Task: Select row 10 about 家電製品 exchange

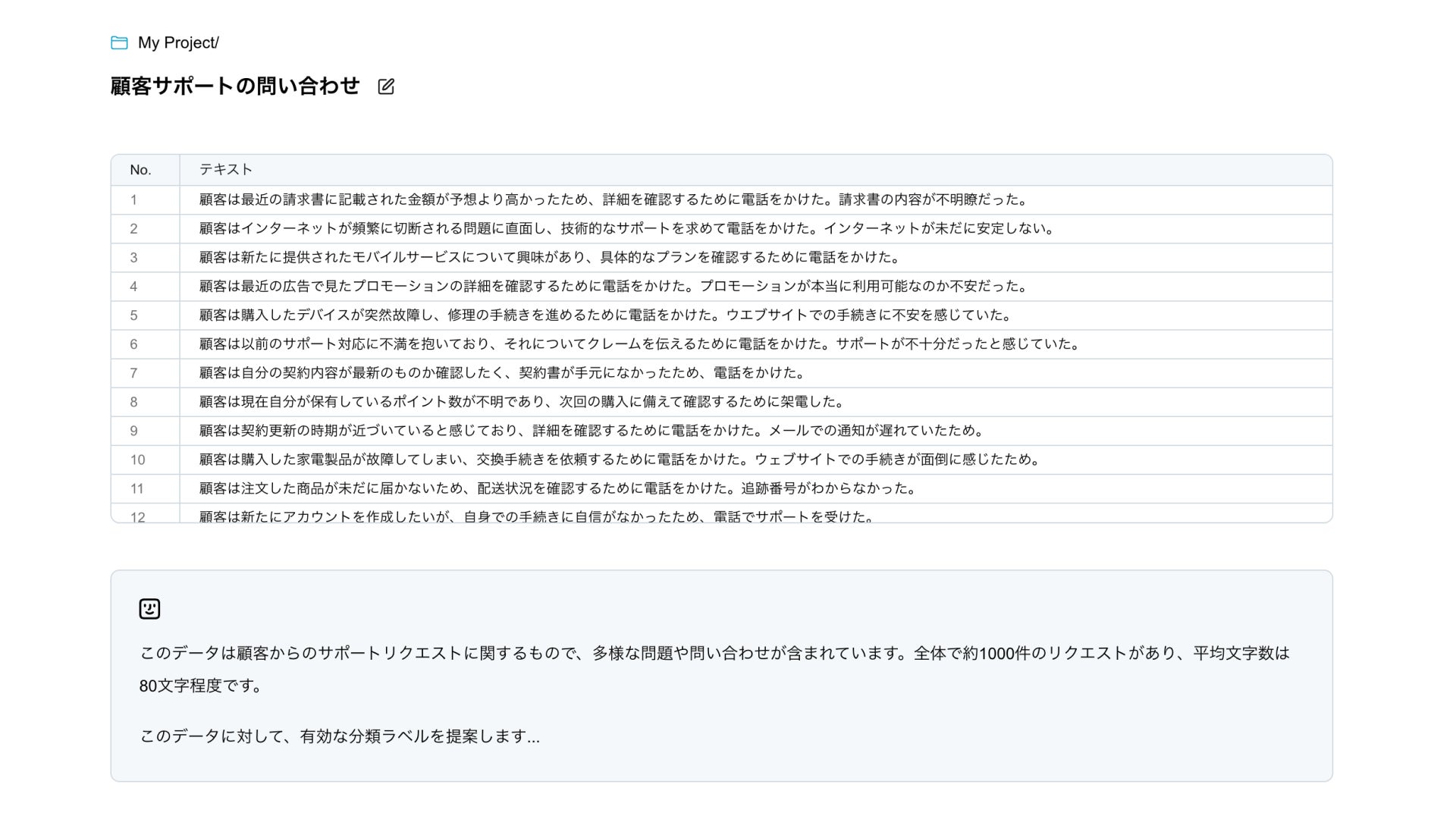Action: click(x=620, y=460)
